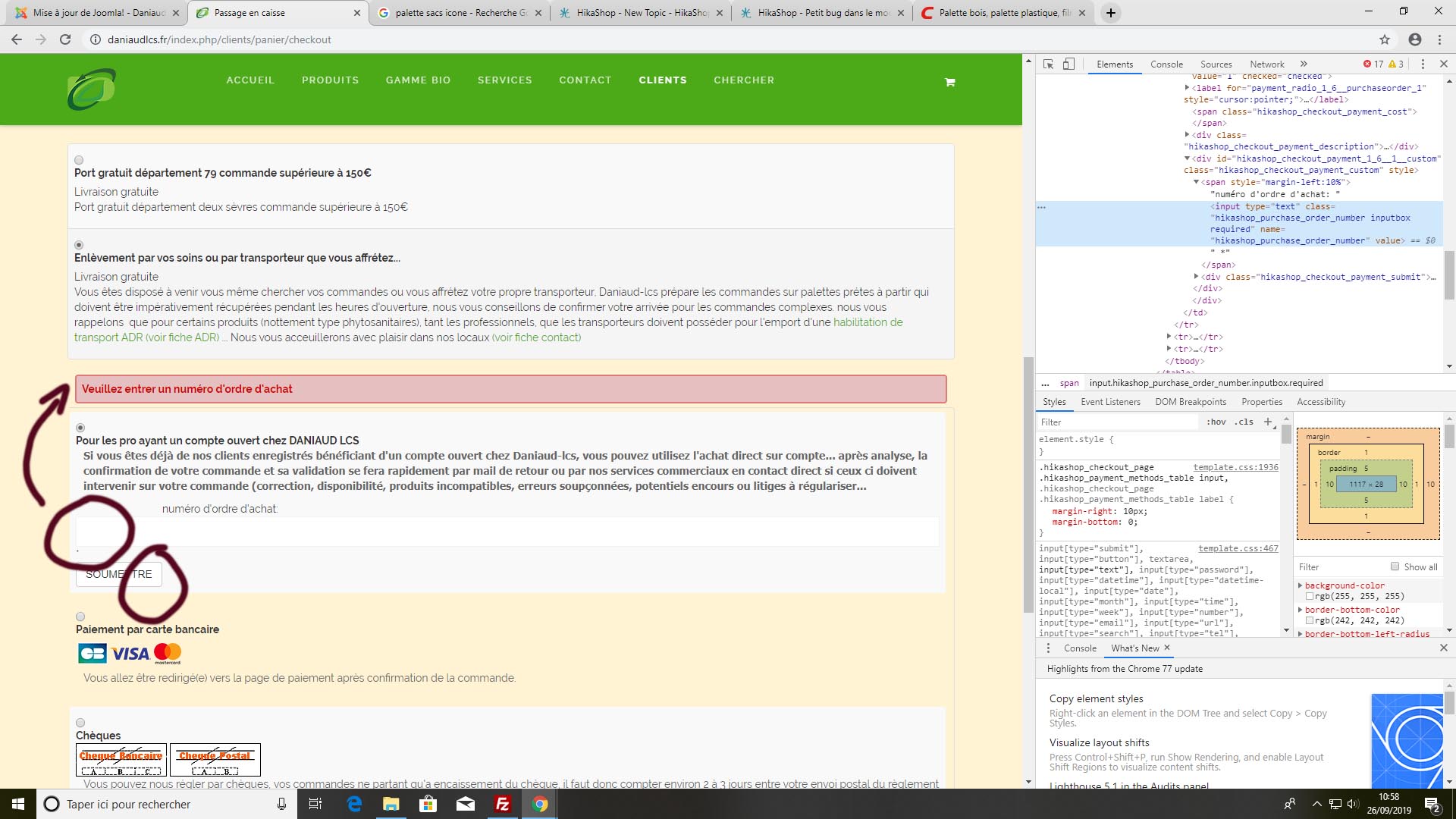Click the DevTools inspect element icon
Image resolution: width=1456 pixels, height=819 pixels.
(x=1048, y=64)
